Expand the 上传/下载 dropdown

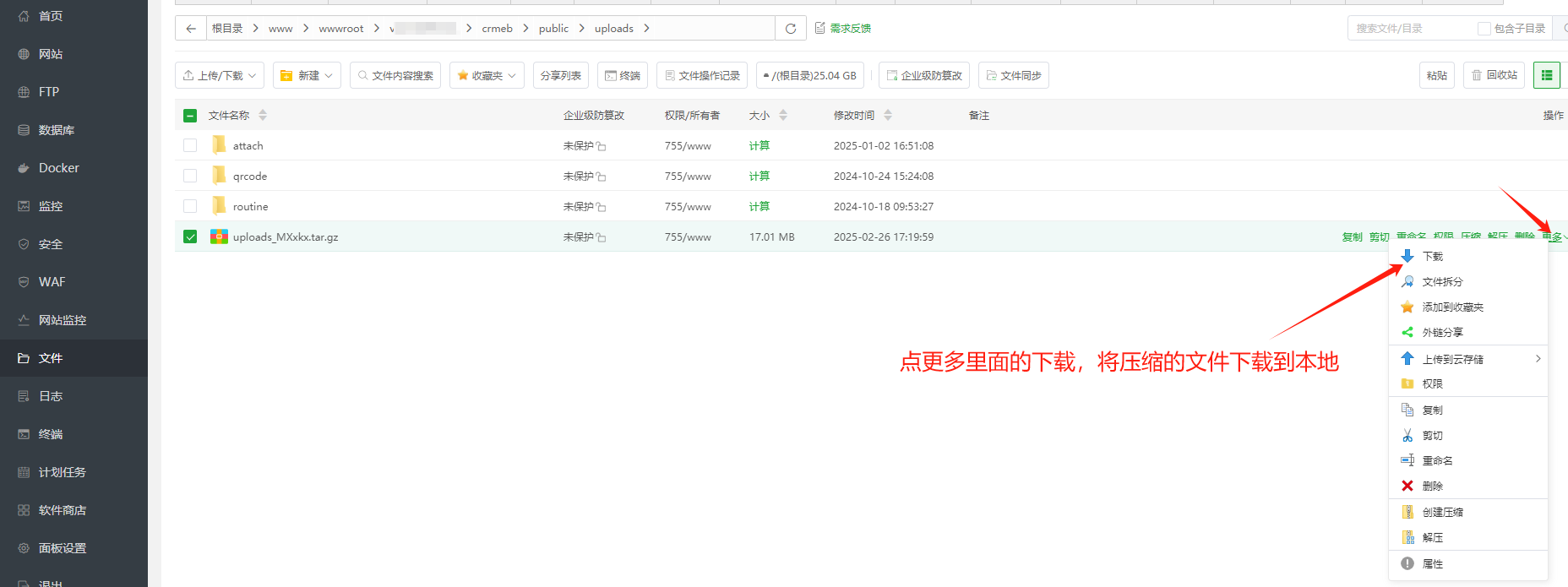[220, 75]
